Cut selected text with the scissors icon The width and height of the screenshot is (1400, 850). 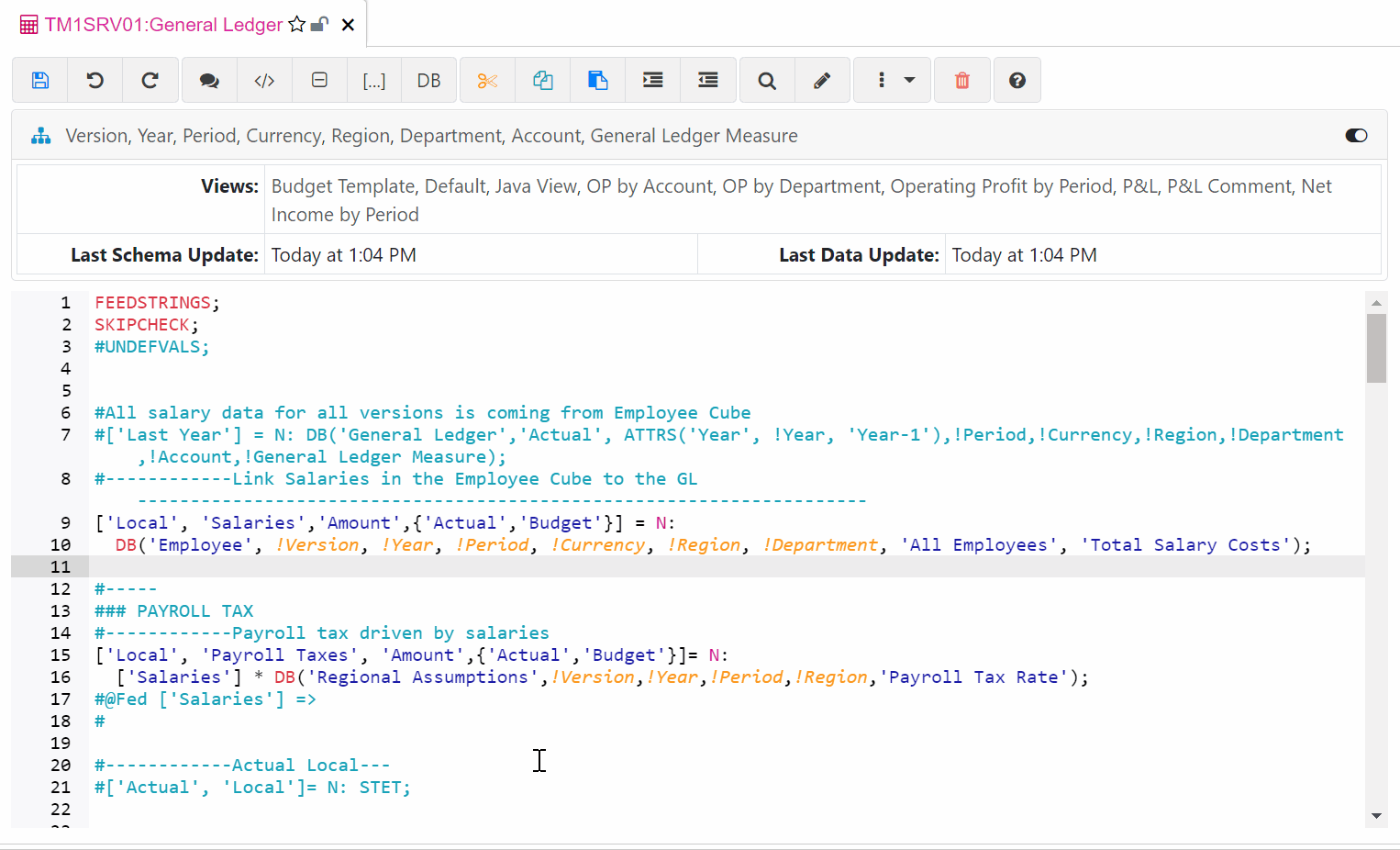487,80
